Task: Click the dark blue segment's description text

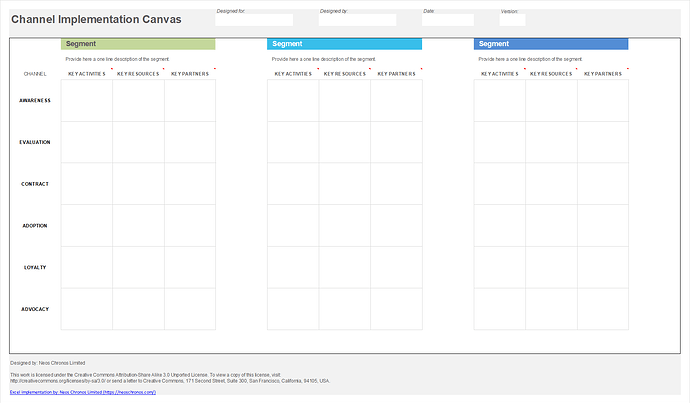Action: click(x=530, y=59)
